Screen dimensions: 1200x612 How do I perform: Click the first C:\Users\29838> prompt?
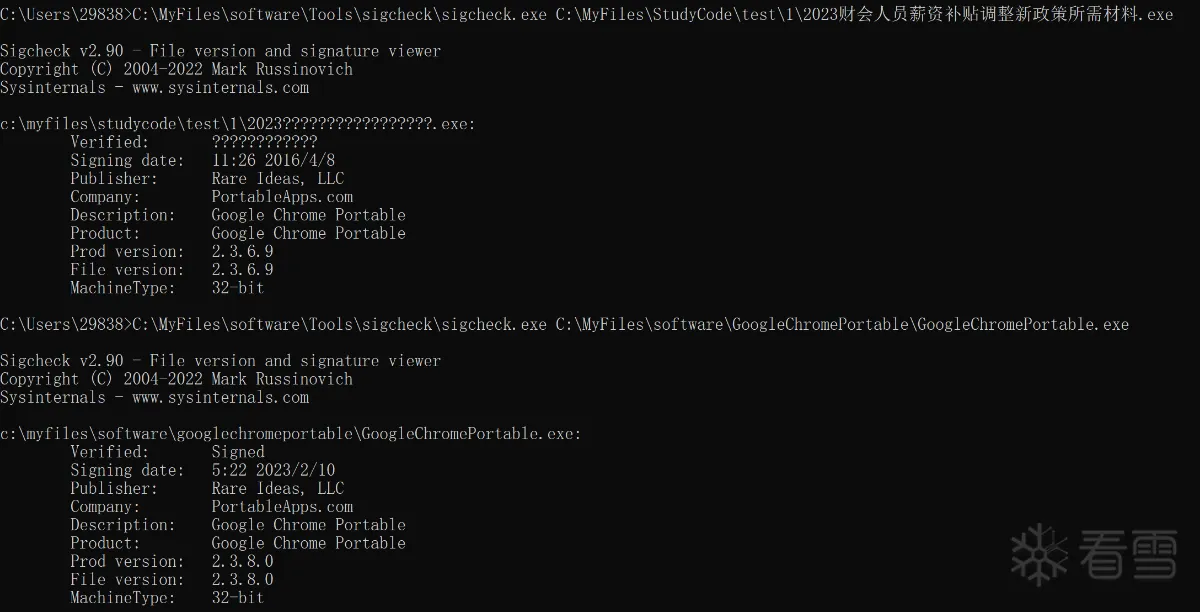click(65, 15)
